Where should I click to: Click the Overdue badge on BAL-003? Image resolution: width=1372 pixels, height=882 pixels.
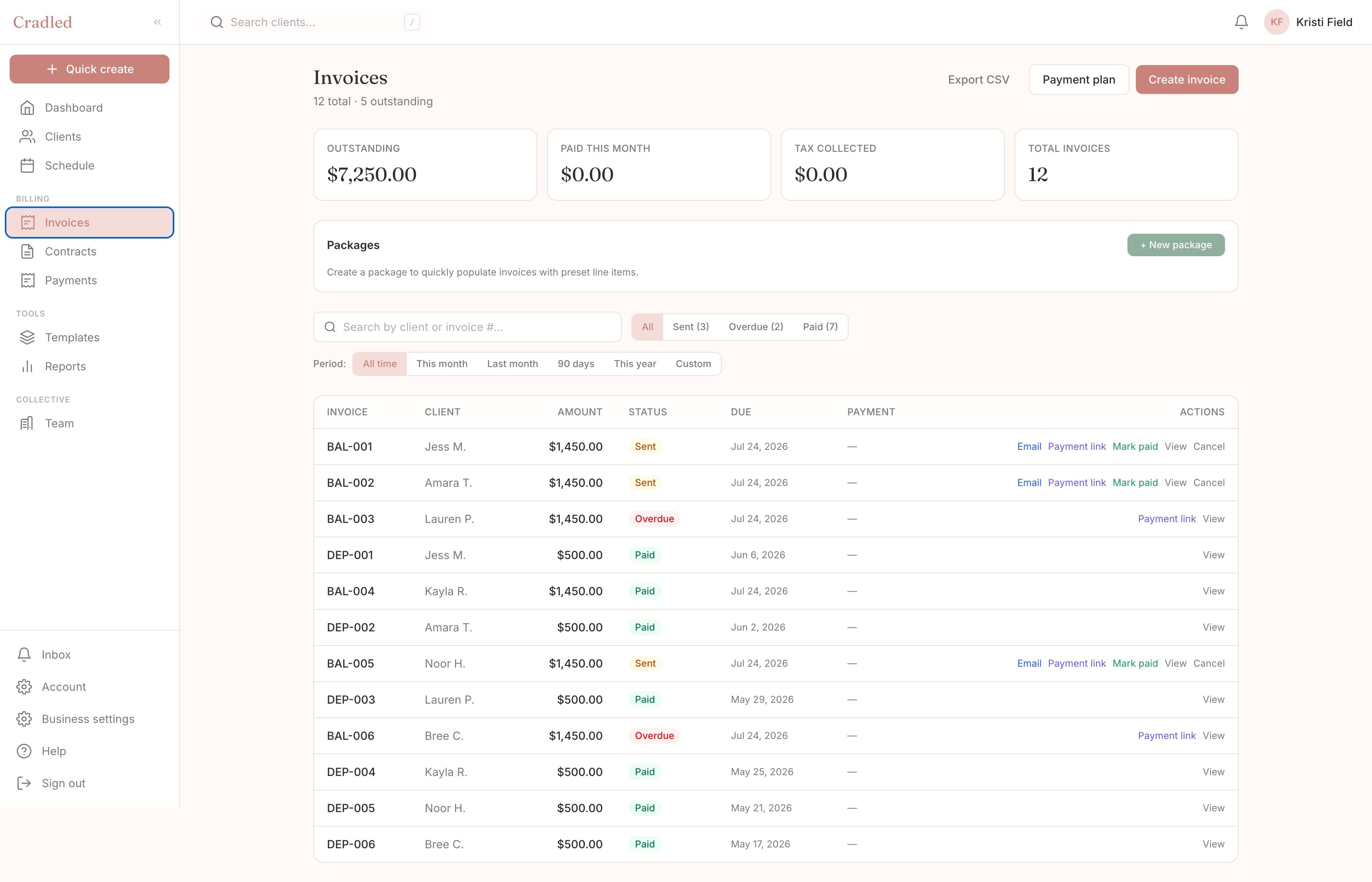[x=654, y=519]
